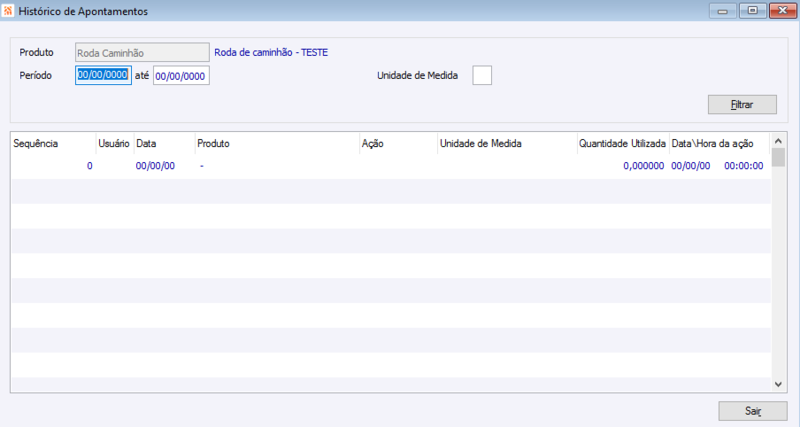Close the Histórico de Apontamentos window
This screenshot has width=800, height=427.
pos(783,11)
